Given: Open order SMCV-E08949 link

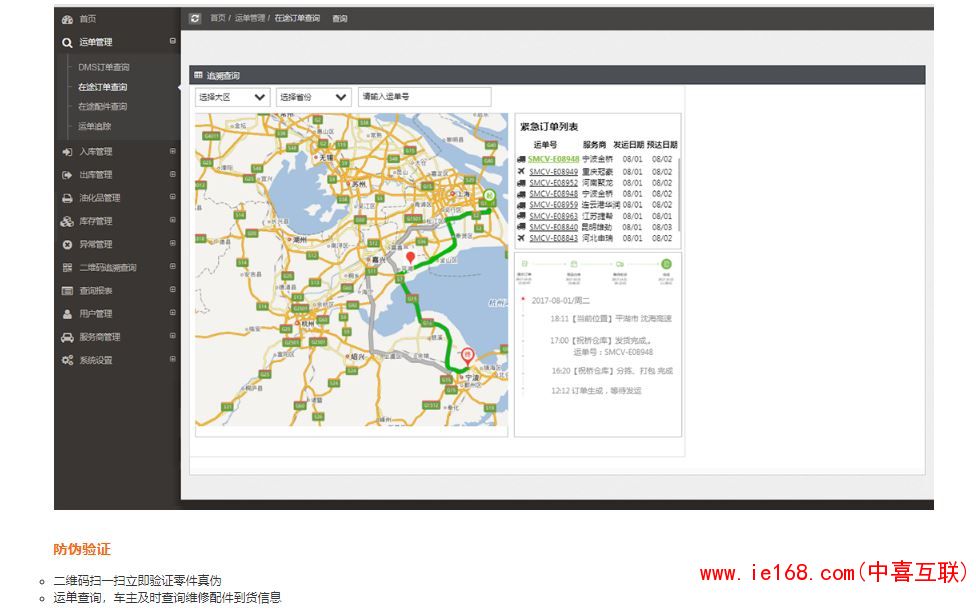Looking at the screenshot, I should (x=553, y=171).
